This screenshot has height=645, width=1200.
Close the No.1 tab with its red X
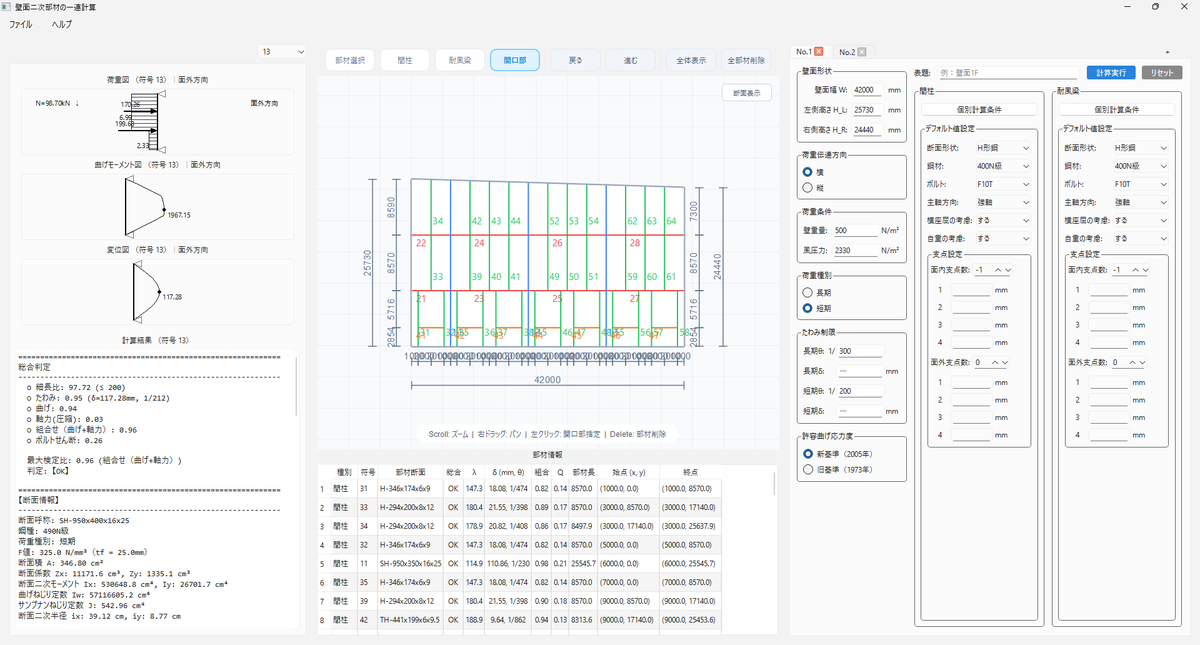point(819,51)
